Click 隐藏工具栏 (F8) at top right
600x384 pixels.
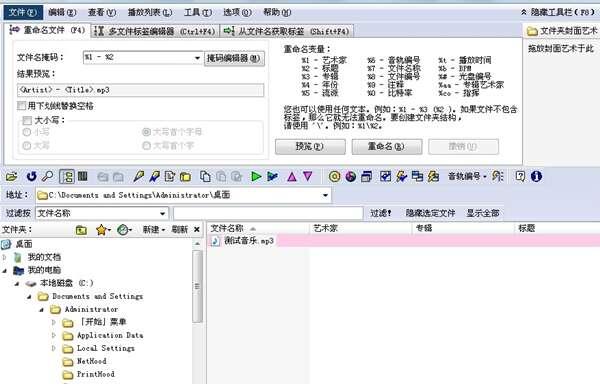coord(559,12)
